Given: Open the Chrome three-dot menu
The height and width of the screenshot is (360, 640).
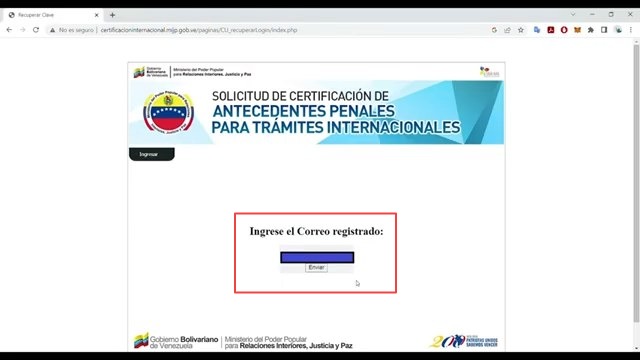Looking at the screenshot, I should click(631, 30).
